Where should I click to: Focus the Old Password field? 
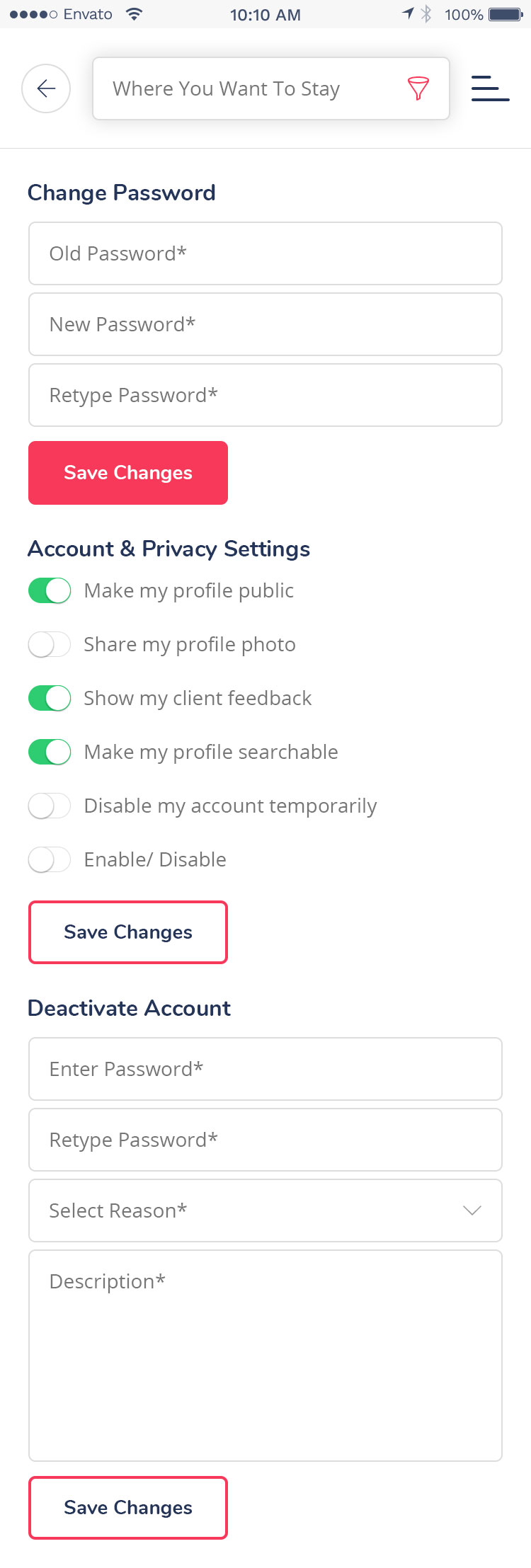tap(265, 253)
